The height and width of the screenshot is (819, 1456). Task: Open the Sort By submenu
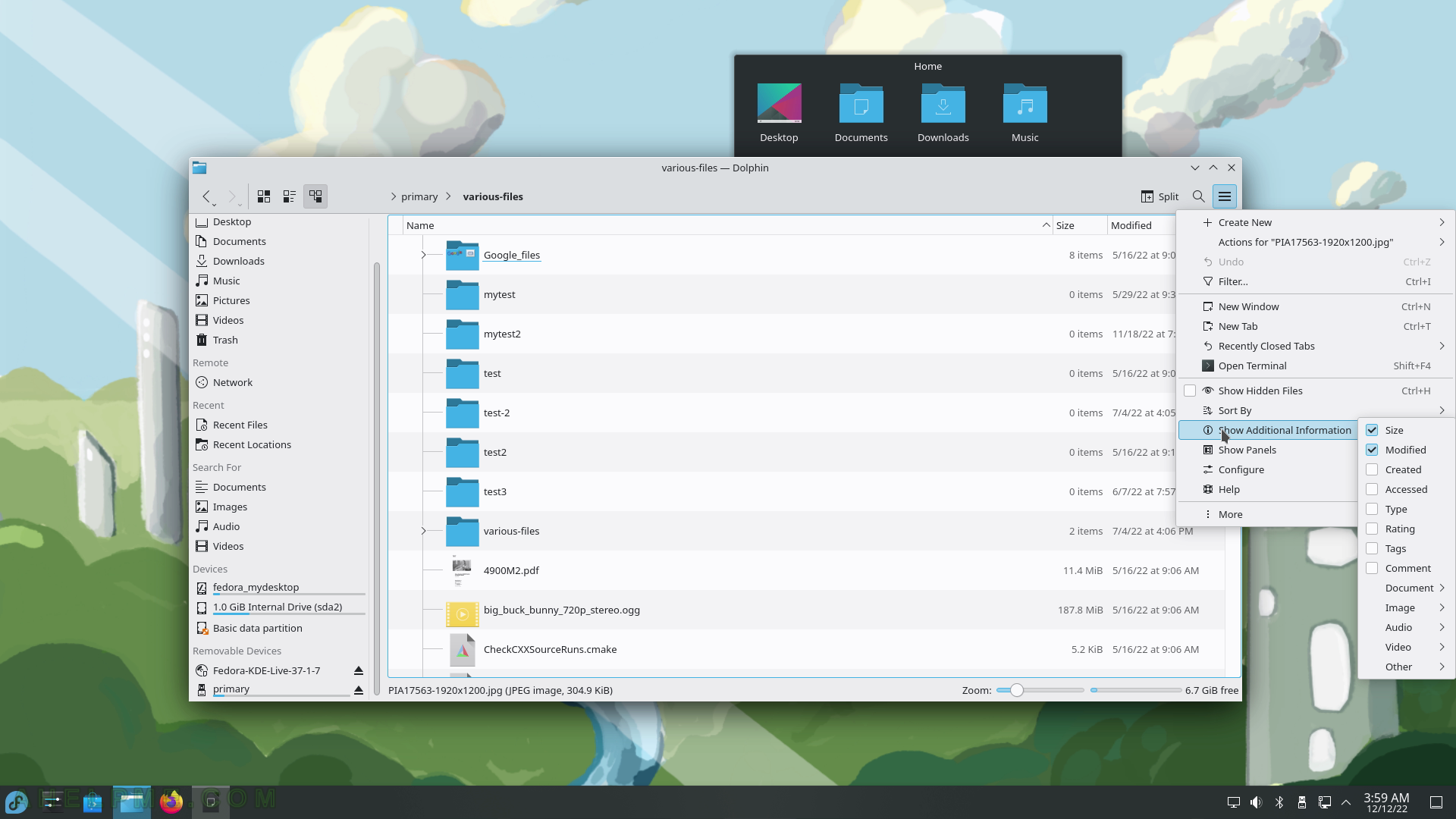click(1316, 410)
